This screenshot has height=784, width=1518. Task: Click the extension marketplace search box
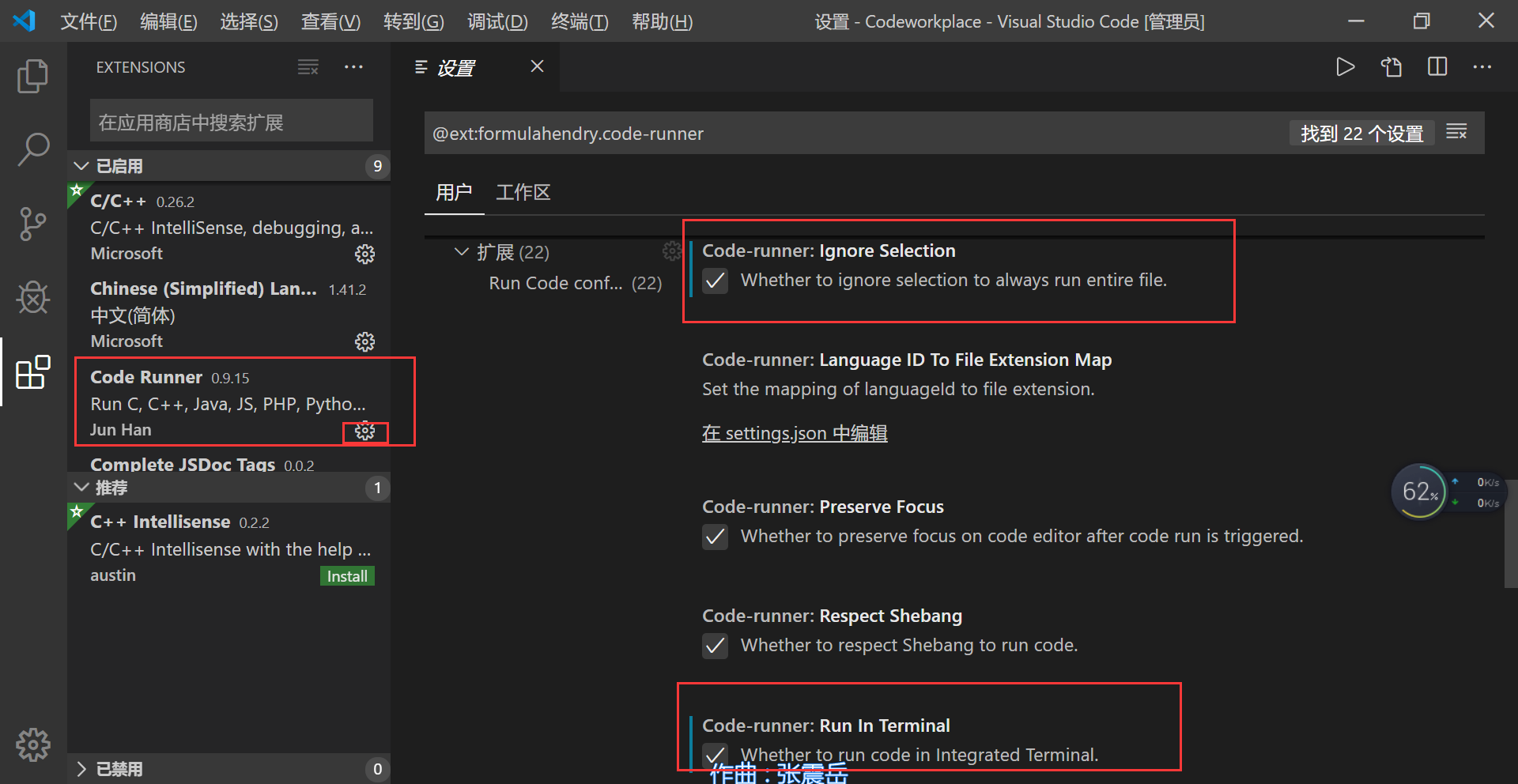231,121
